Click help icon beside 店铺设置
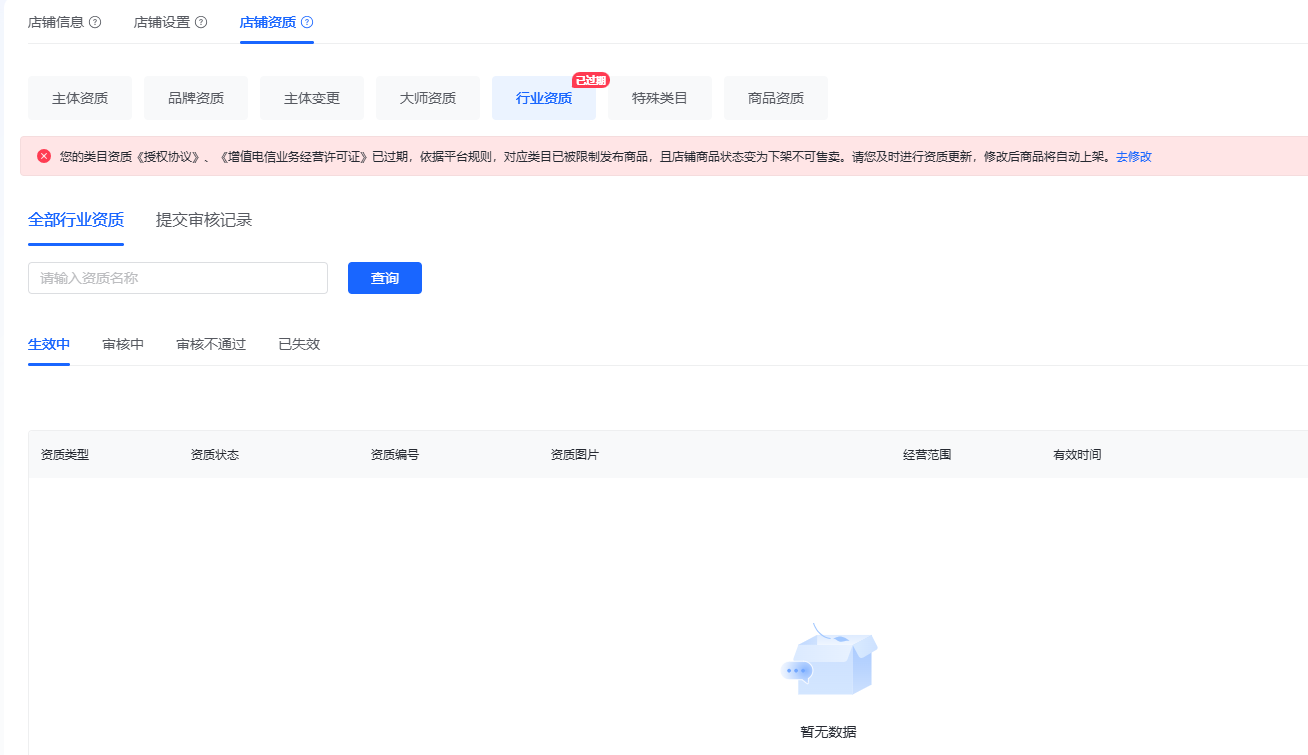The height and width of the screenshot is (755, 1308). point(201,22)
